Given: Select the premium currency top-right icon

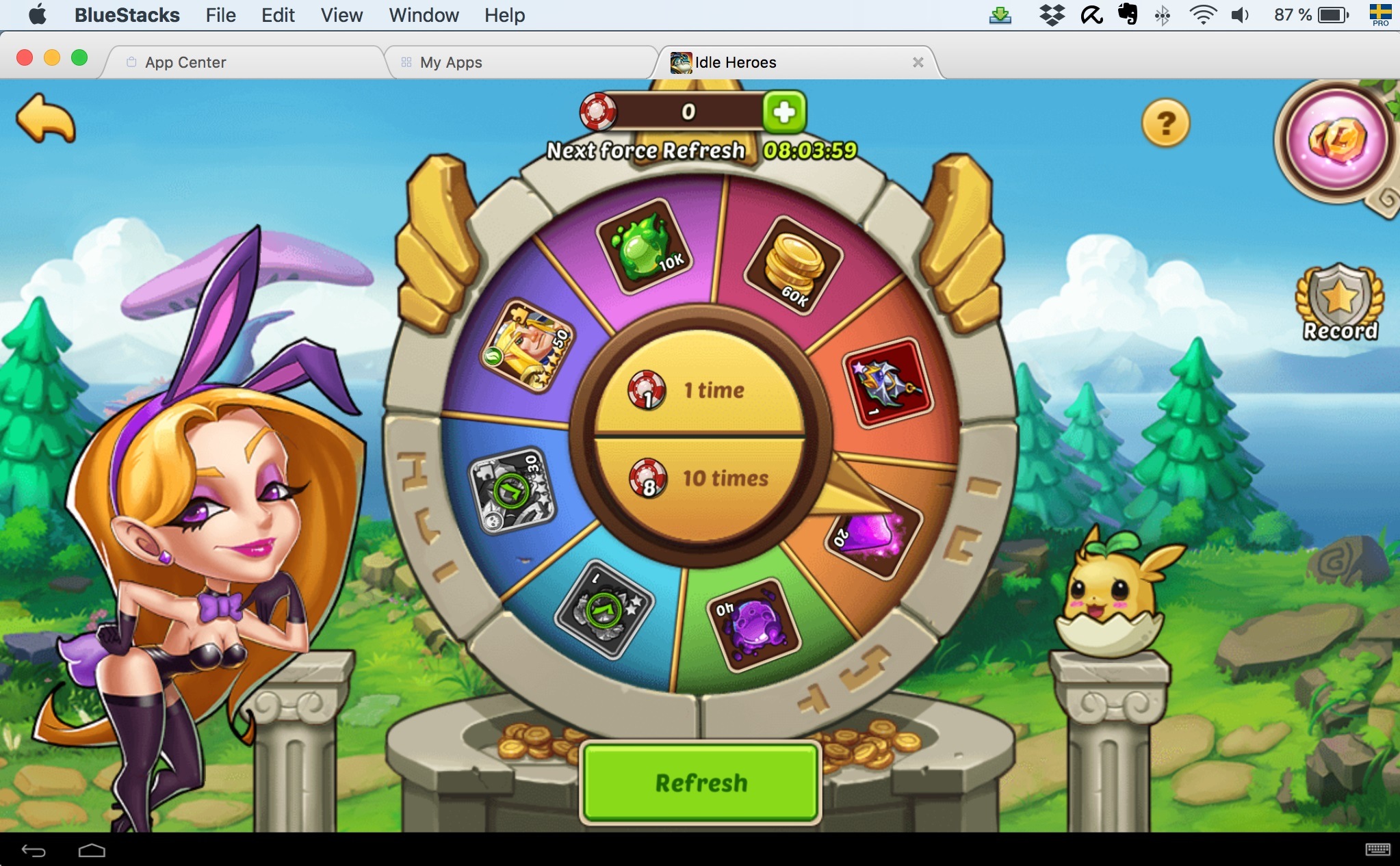Looking at the screenshot, I should coord(1340,140).
